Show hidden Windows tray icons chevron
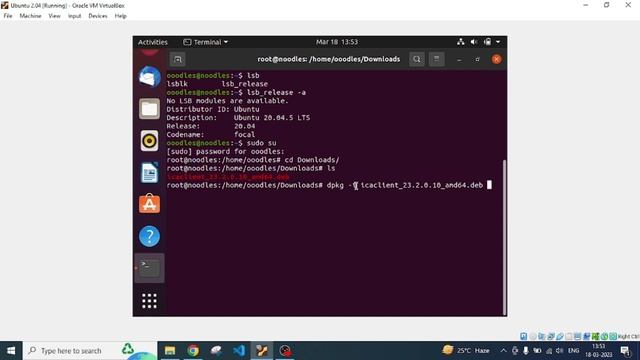The width and height of the screenshot is (640, 360). (x=503, y=351)
